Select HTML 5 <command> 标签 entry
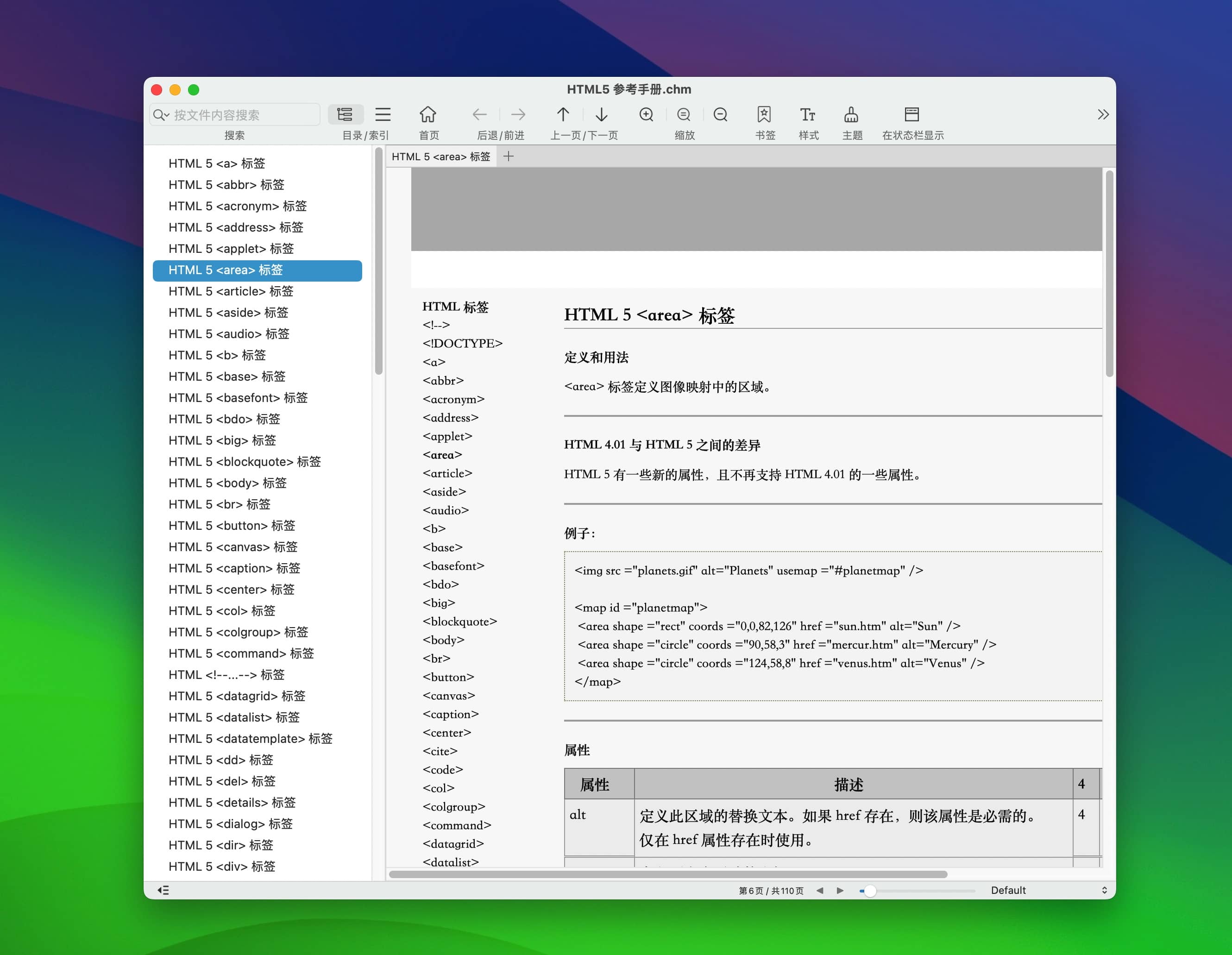The image size is (1232, 955). tap(257, 653)
